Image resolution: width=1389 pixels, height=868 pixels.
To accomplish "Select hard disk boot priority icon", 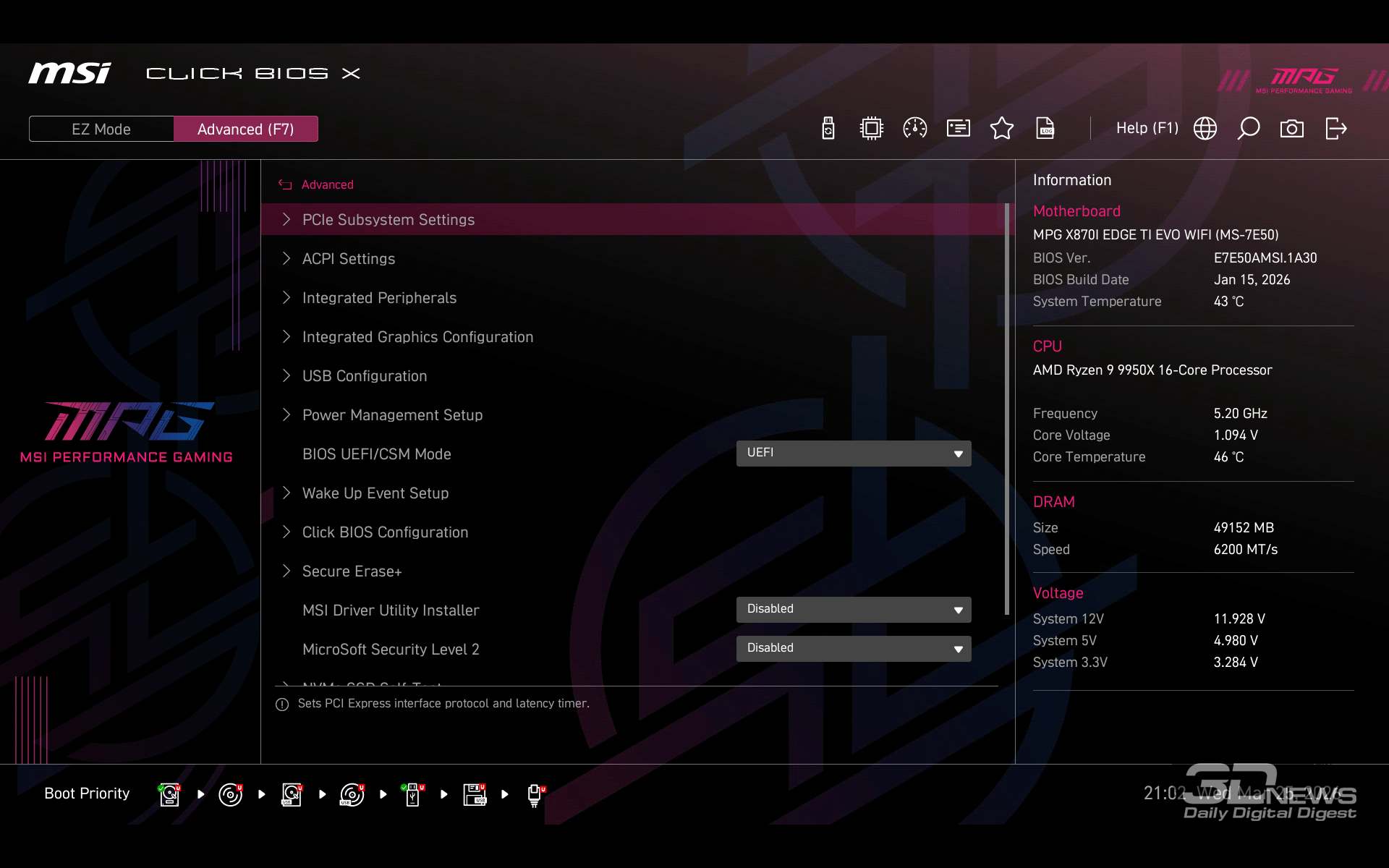I will click(169, 794).
